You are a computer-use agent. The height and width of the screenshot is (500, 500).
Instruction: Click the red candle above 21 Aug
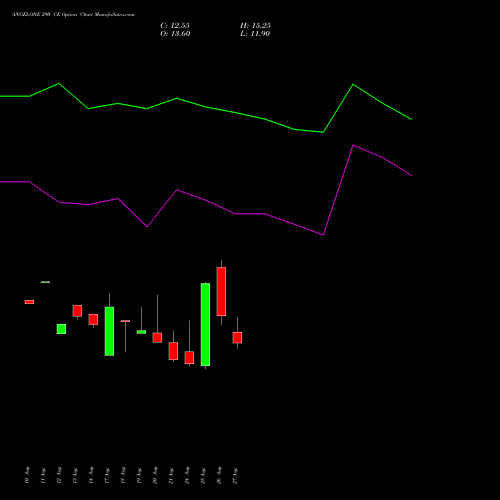click(173, 351)
